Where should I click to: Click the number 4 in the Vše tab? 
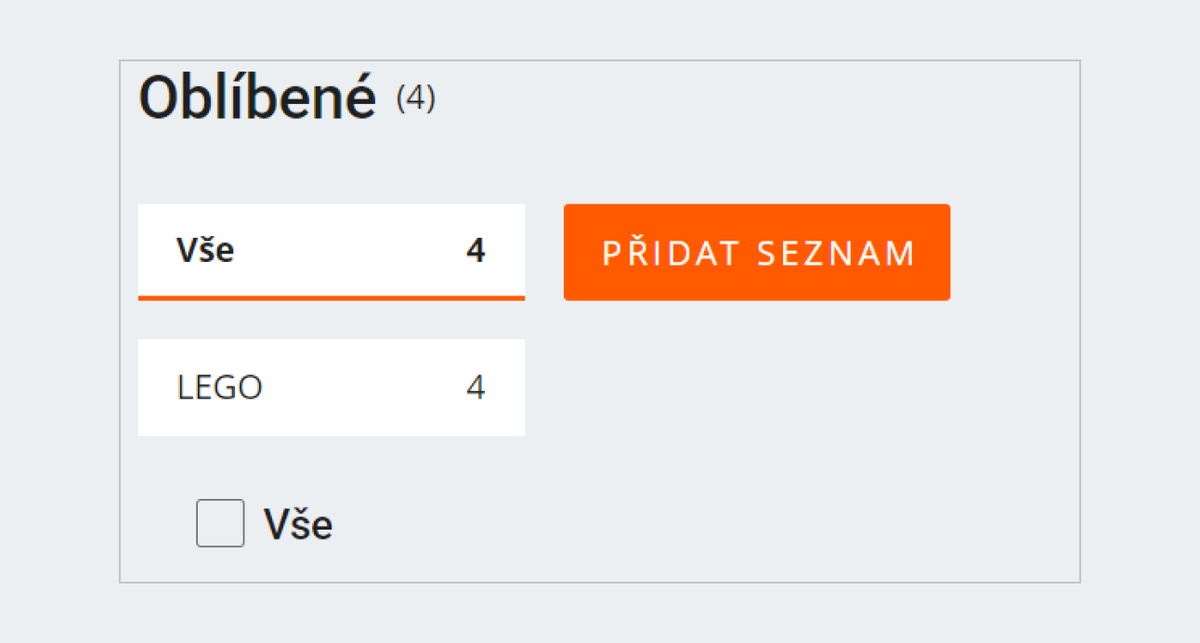point(476,251)
